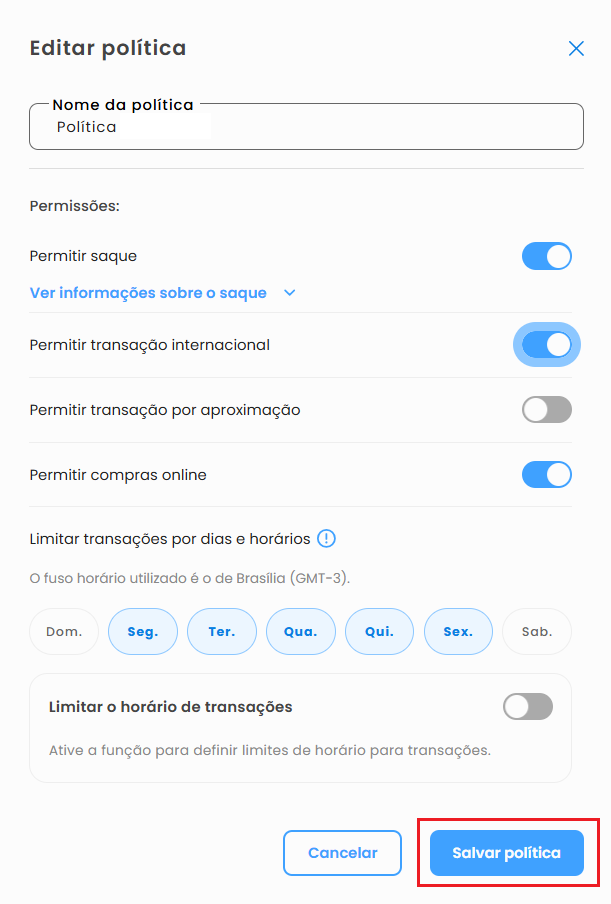The image size is (611, 904).
Task: Disable the Permitir saque toggle
Action: tap(547, 256)
